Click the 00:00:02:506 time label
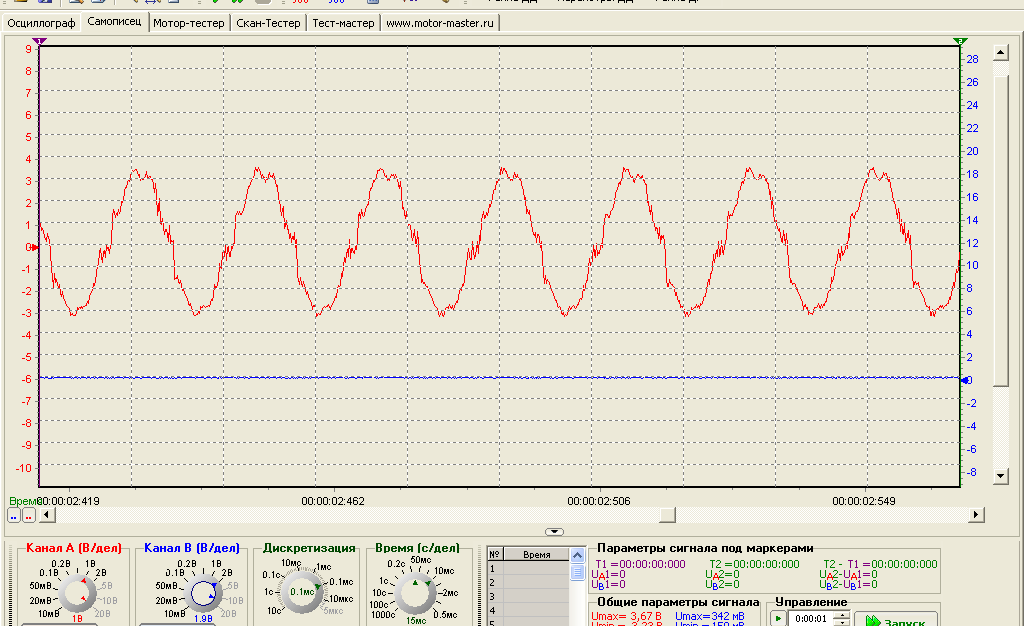Image resolution: width=1024 pixels, height=626 pixels. click(599, 501)
